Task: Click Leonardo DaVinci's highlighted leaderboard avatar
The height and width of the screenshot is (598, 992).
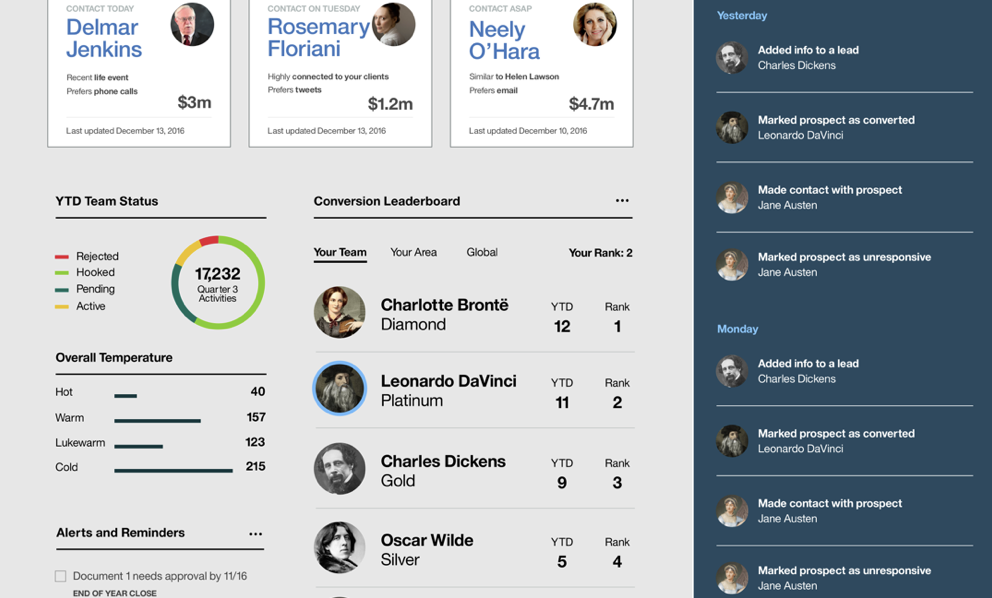Action: (x=340, y=388)
